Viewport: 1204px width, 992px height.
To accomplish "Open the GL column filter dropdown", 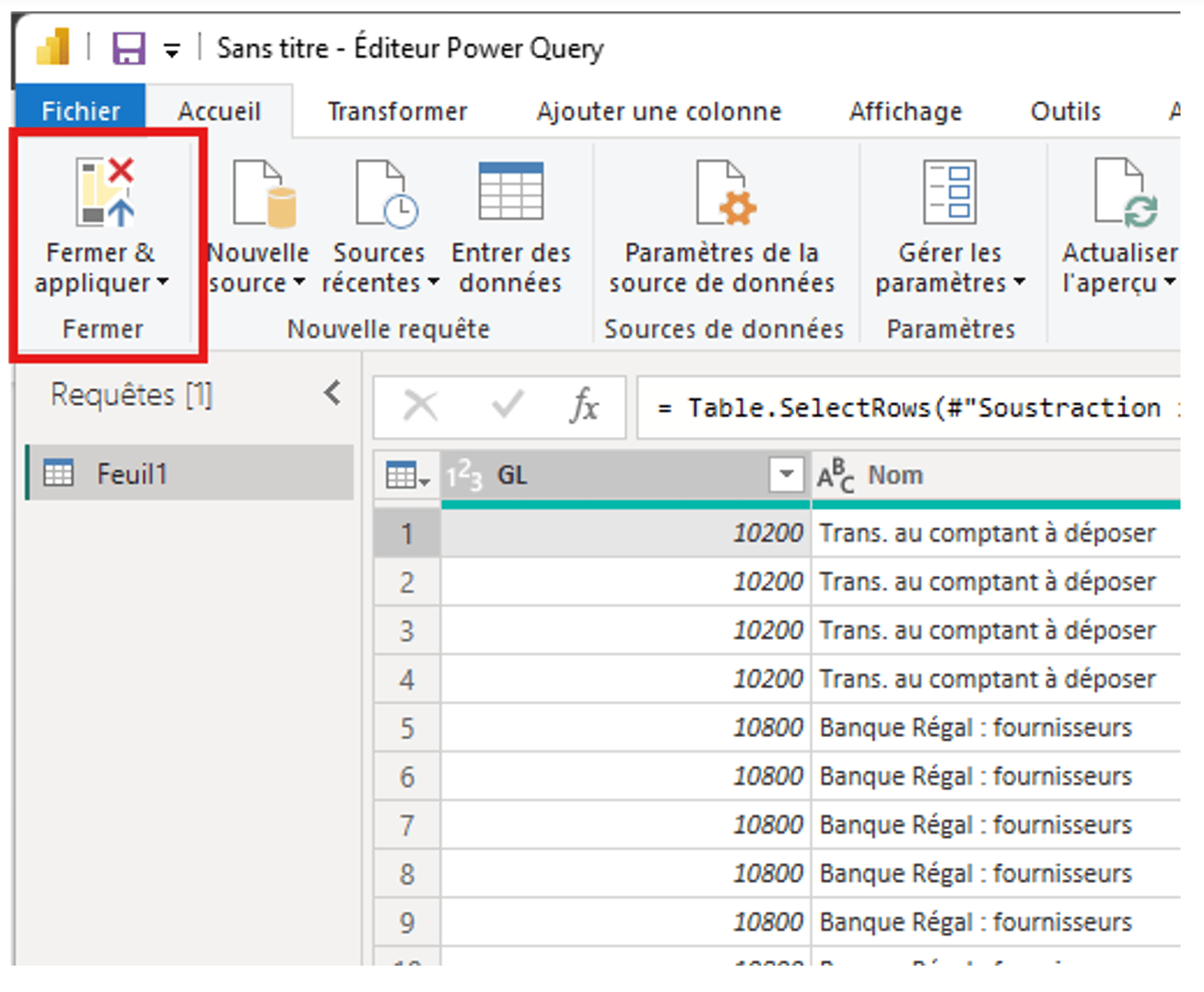I will coord(786,475).
